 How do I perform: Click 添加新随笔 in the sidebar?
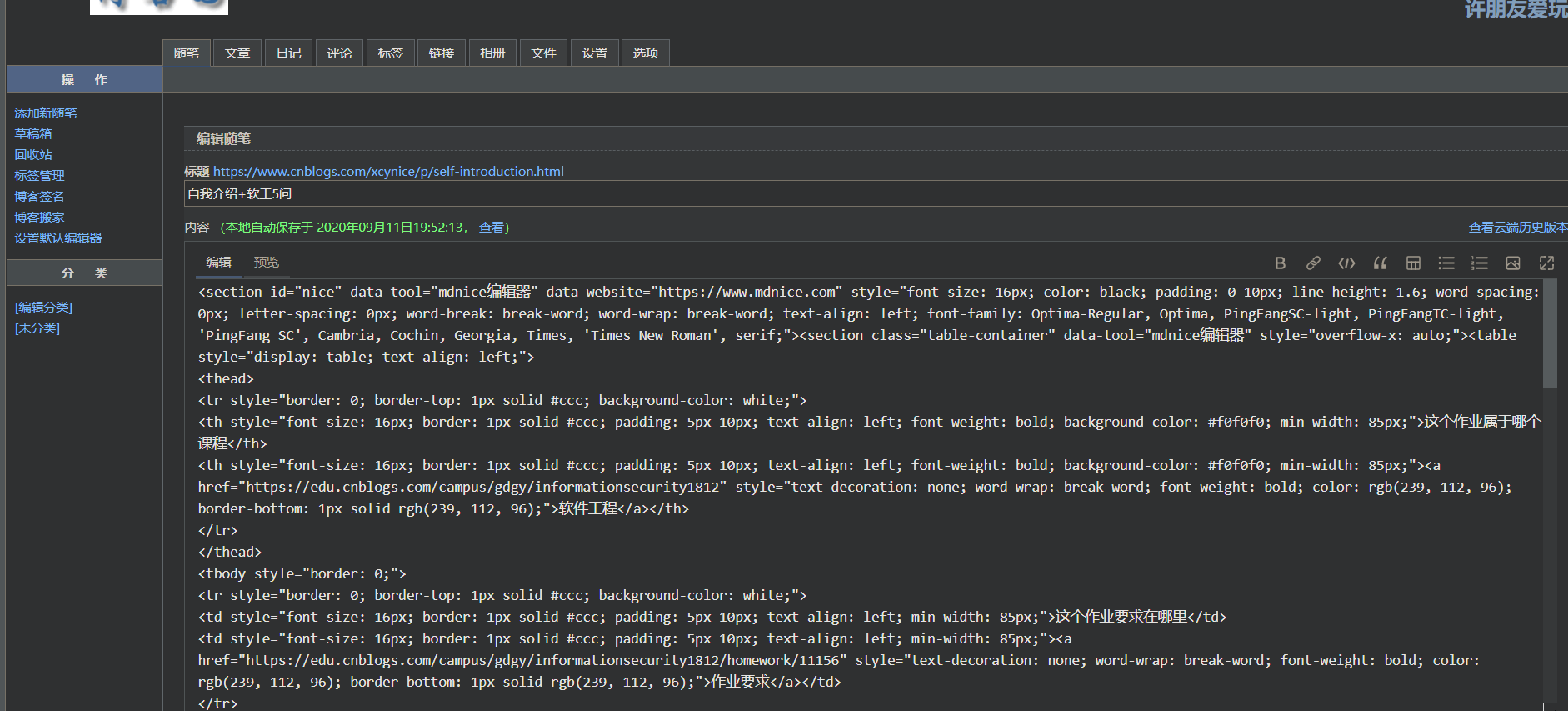coord(46,113)
